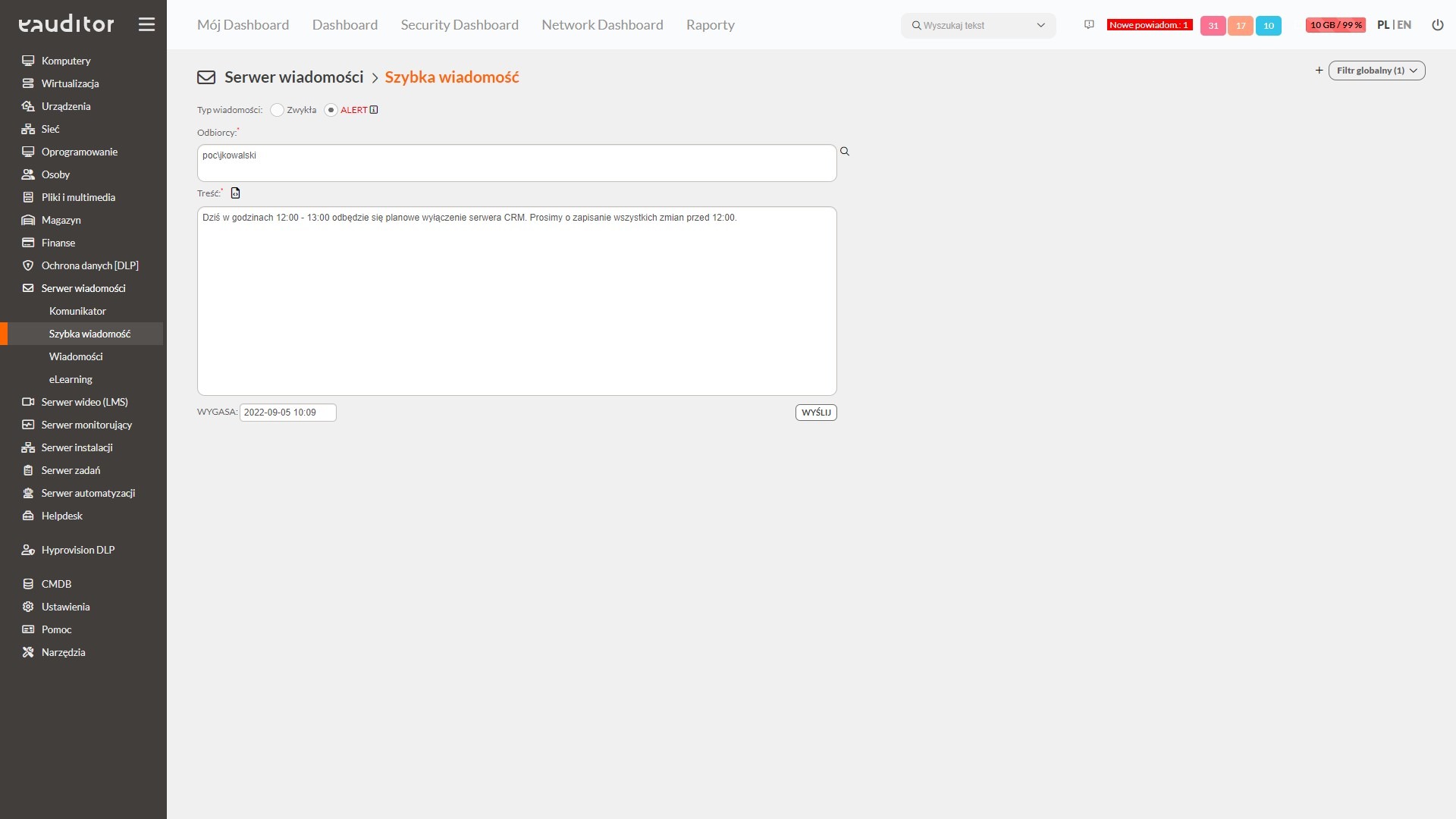Click the Sieć network icon
1456x819 pixels.
click(x=28, y=129)
